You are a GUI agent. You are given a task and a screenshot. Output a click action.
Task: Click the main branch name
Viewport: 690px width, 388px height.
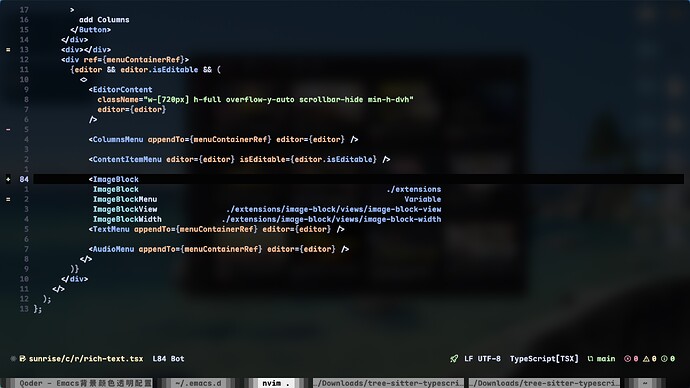click(x=606, y=359)
